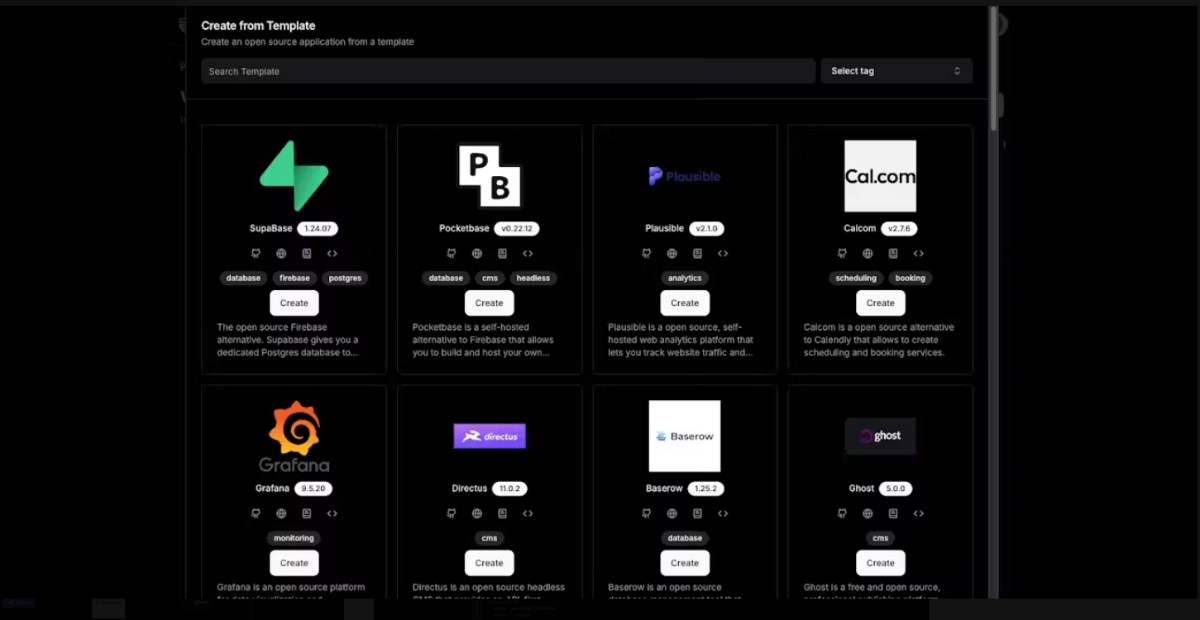Create the Baserow template

coord(685,563)
